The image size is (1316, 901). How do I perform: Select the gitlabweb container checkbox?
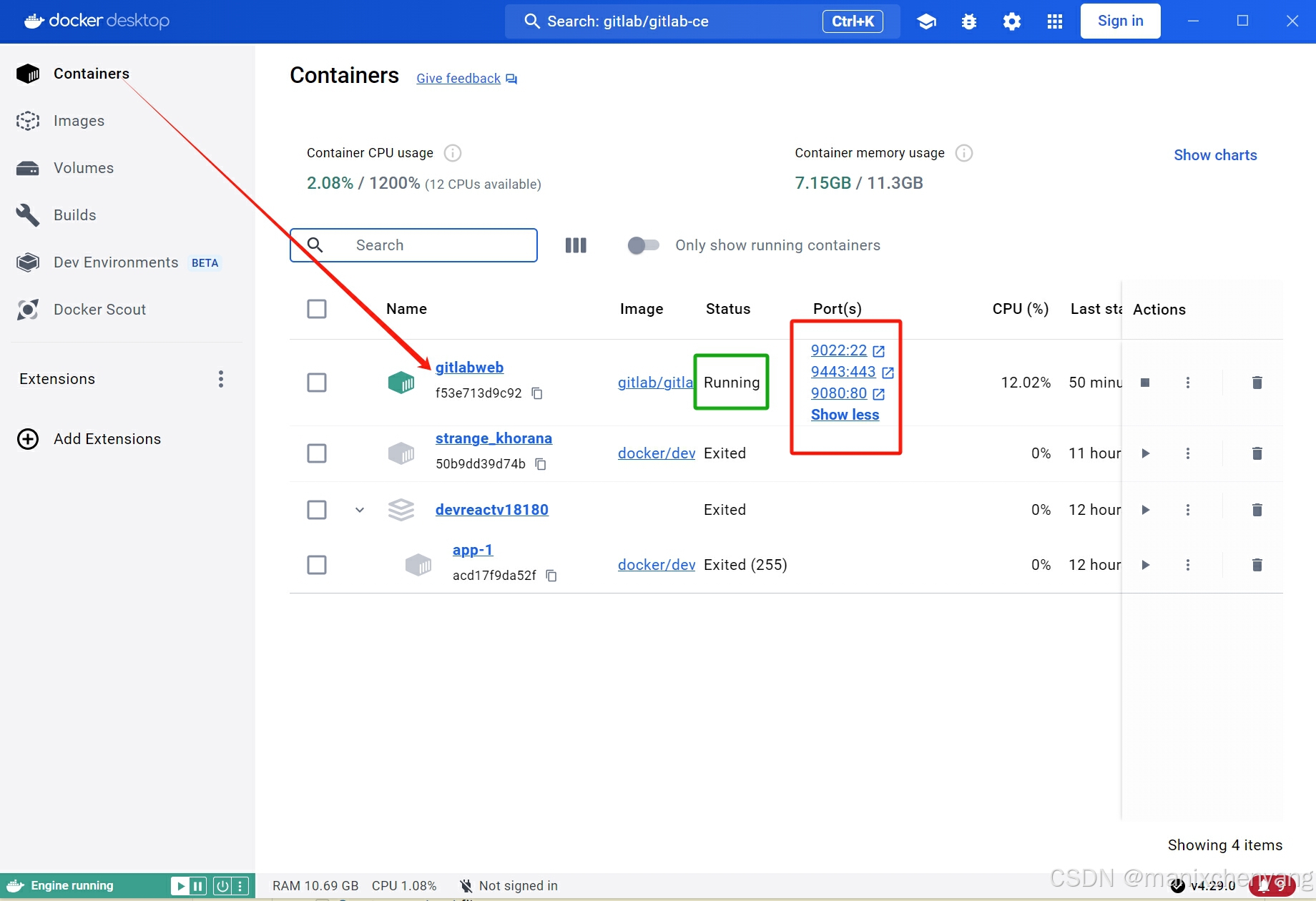point(317,383)
